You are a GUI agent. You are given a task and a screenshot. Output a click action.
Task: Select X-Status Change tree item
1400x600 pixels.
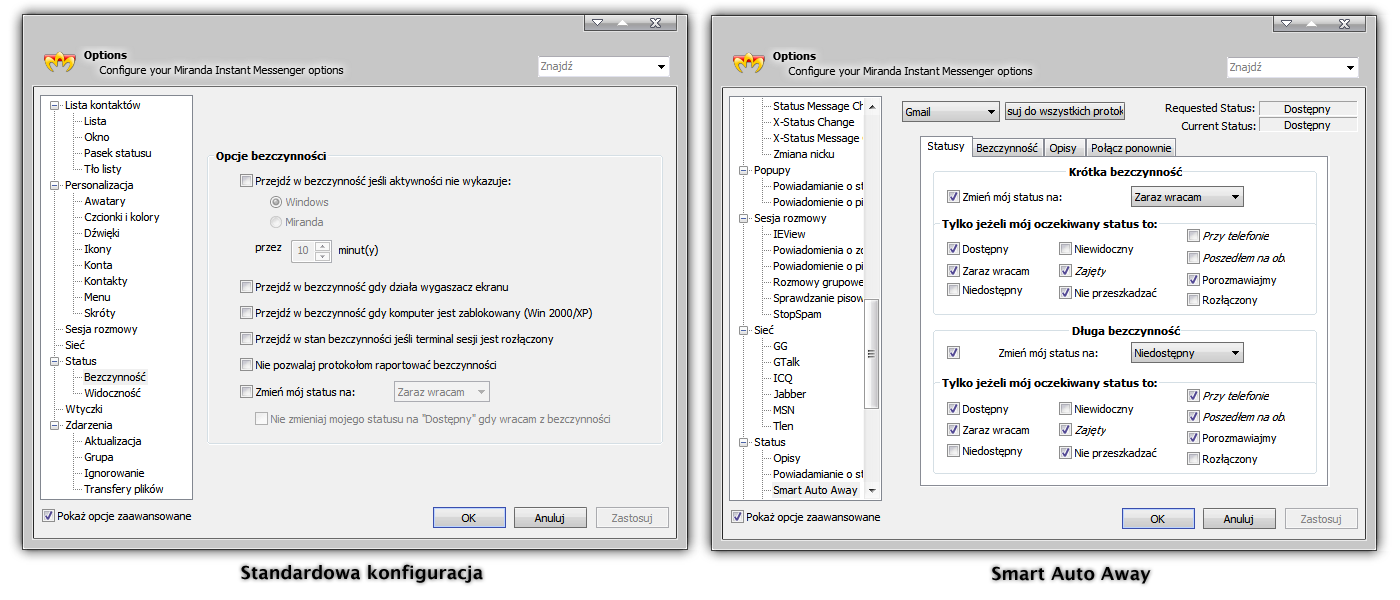814,122
